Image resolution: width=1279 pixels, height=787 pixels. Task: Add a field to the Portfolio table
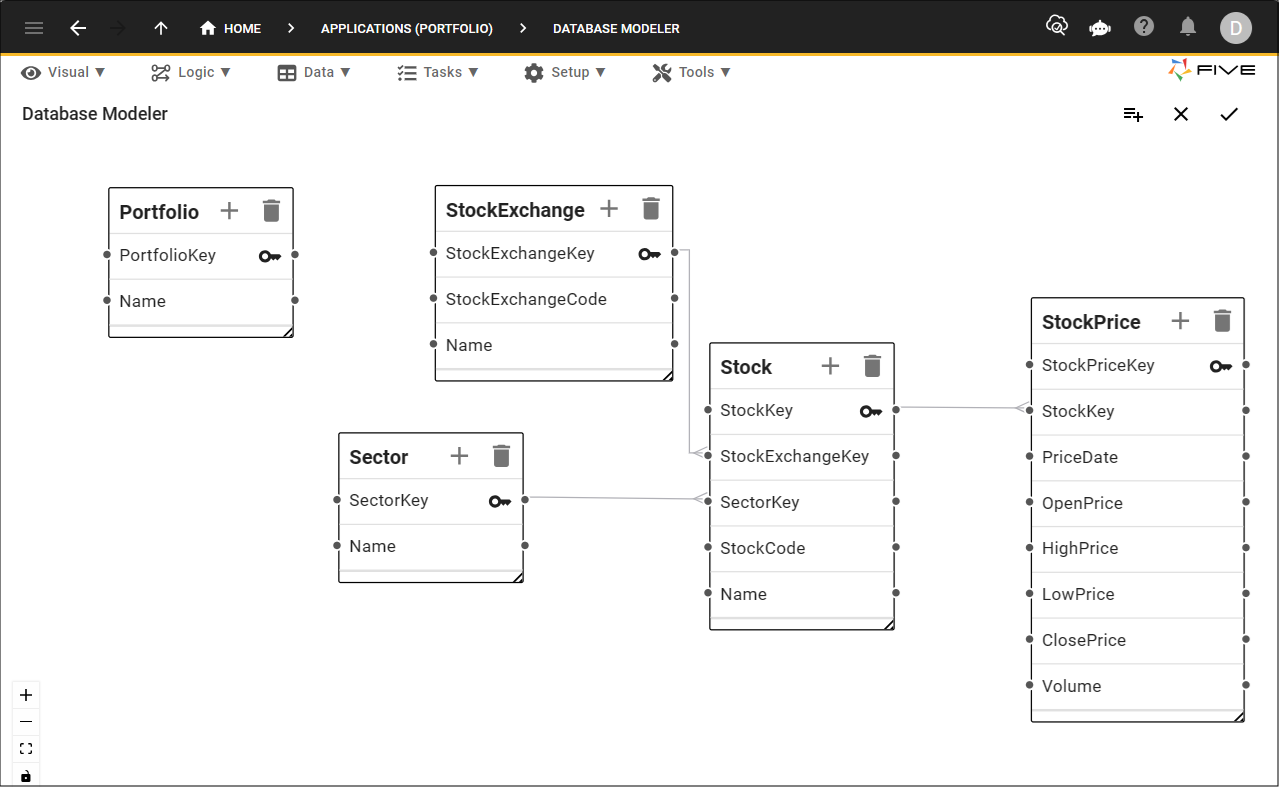click(229, 211)
